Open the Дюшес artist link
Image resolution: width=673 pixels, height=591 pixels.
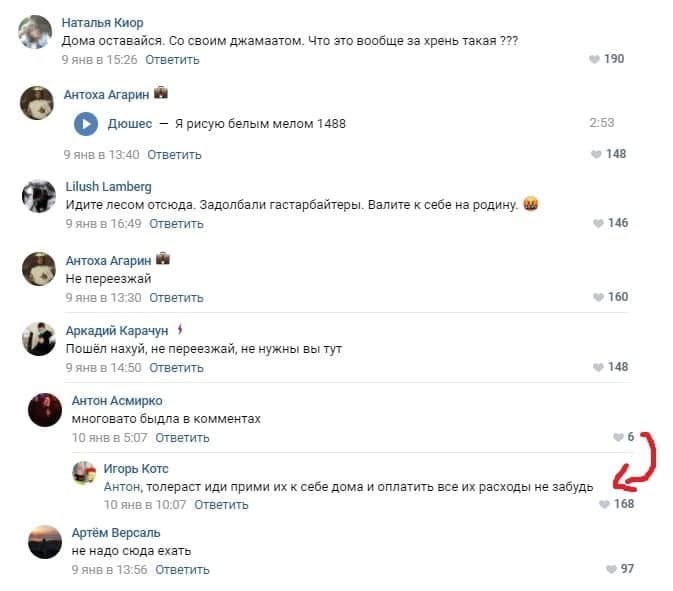point(130,124)
